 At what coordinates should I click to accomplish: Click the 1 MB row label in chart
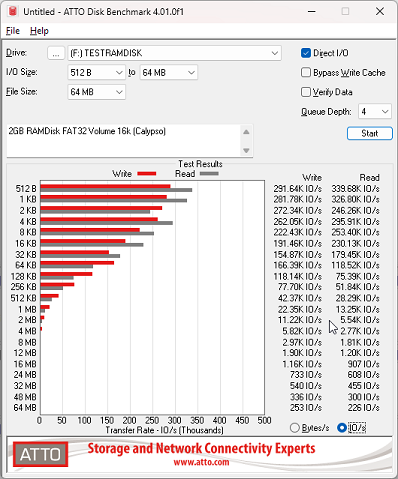click(x=27, y=309)
